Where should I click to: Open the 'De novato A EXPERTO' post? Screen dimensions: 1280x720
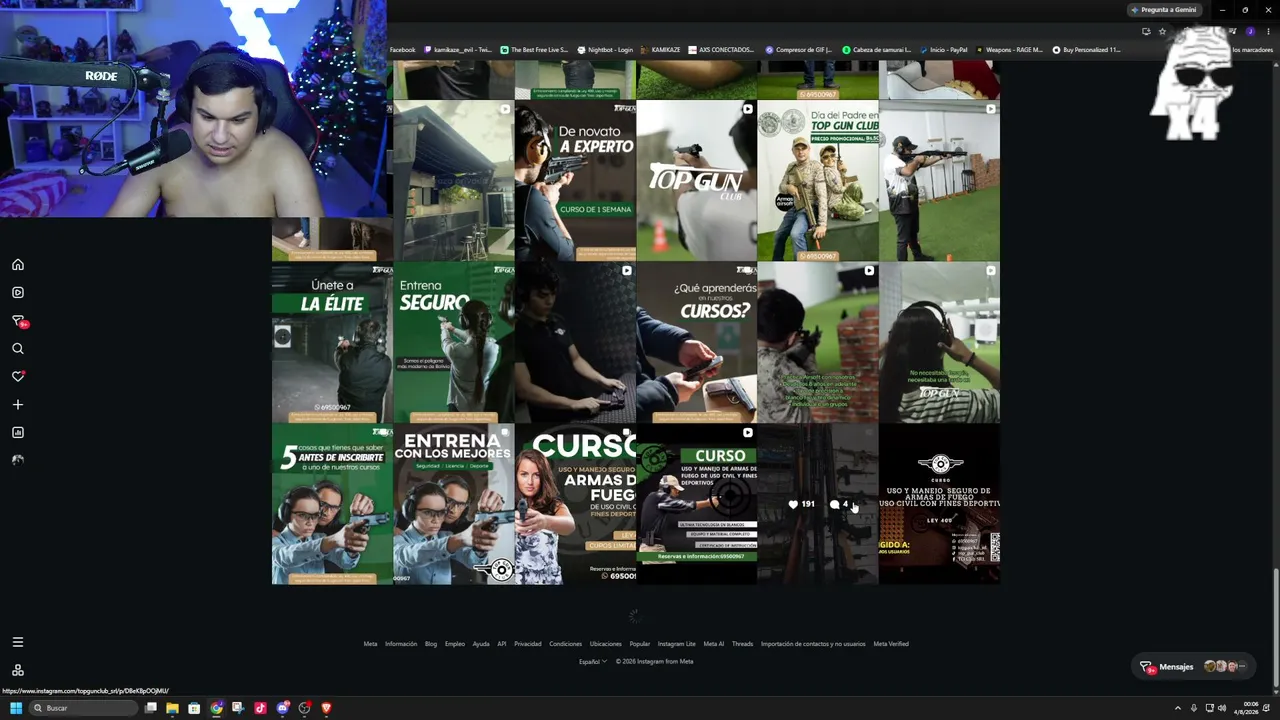575,181
